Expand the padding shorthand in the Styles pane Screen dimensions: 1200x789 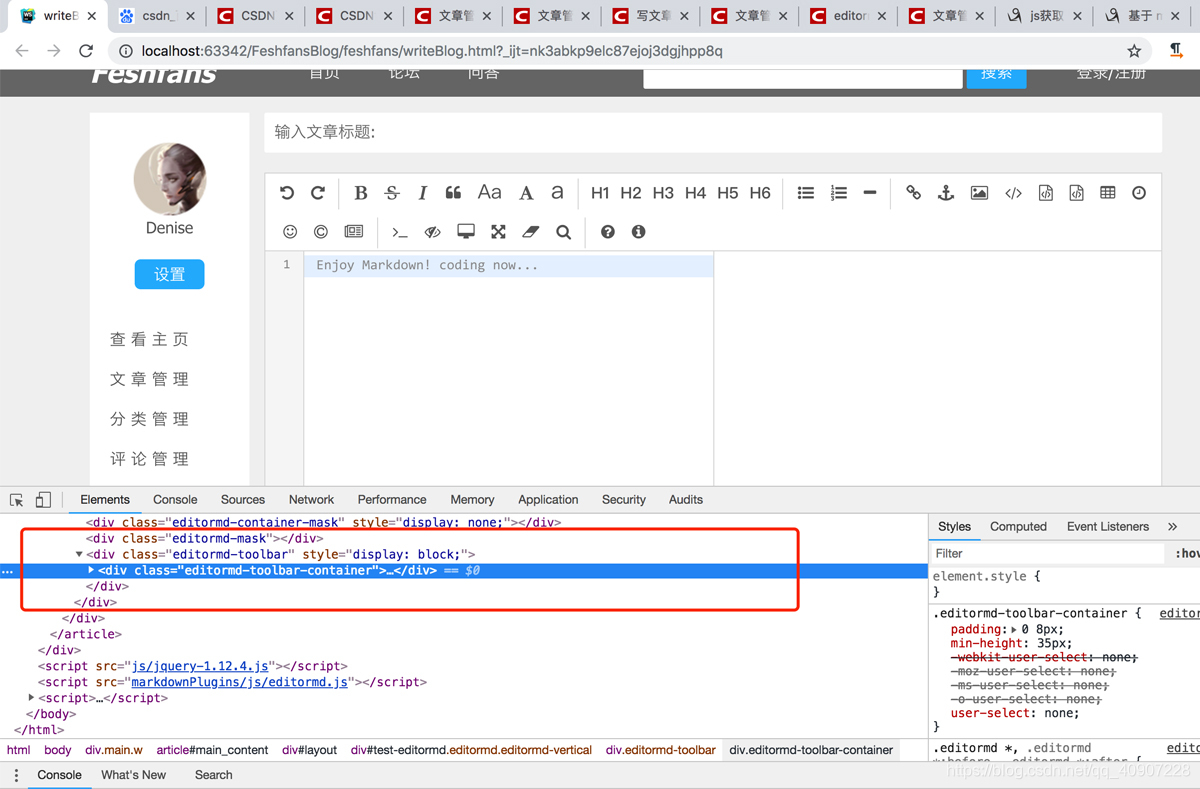[1014, 630]
